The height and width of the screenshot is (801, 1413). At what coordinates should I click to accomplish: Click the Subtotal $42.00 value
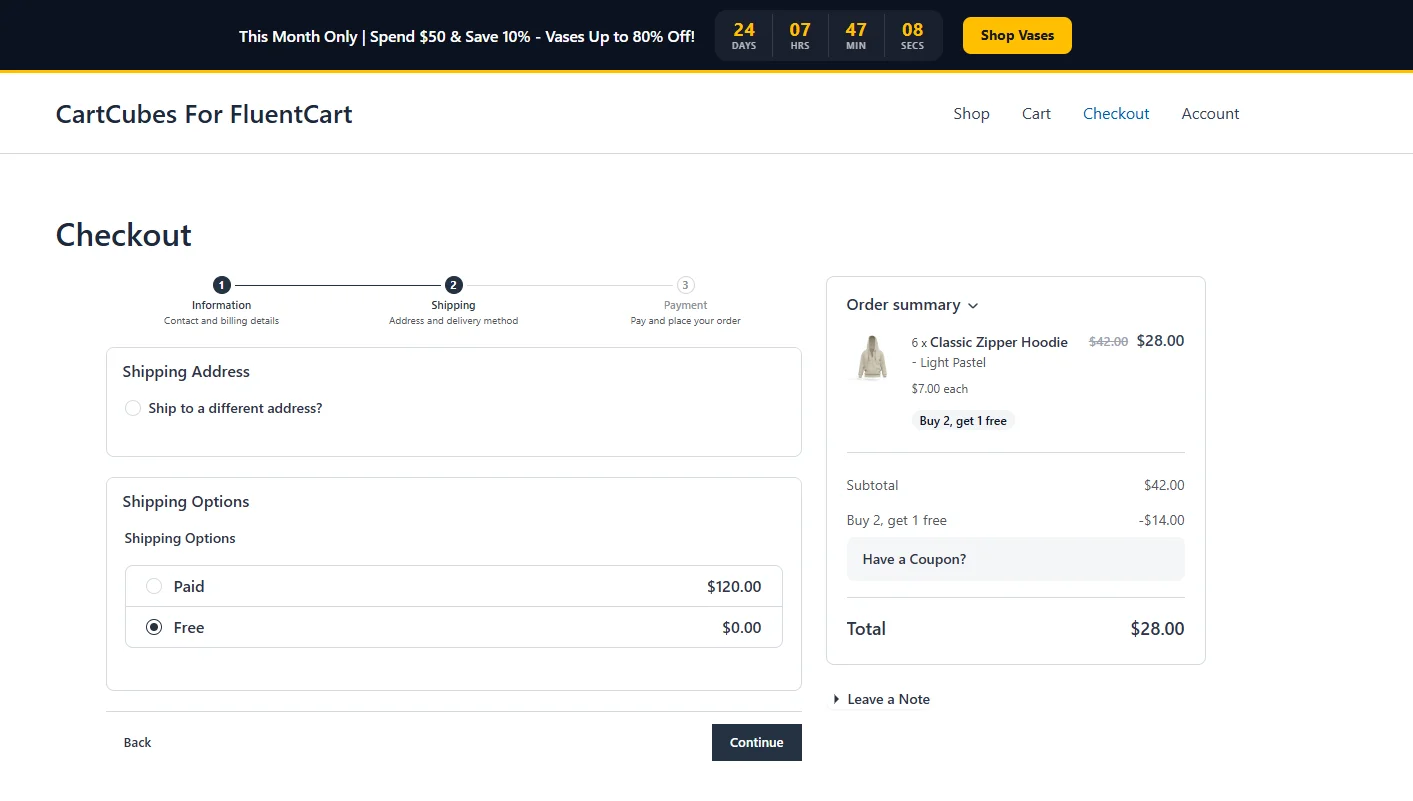(1164, 485)
